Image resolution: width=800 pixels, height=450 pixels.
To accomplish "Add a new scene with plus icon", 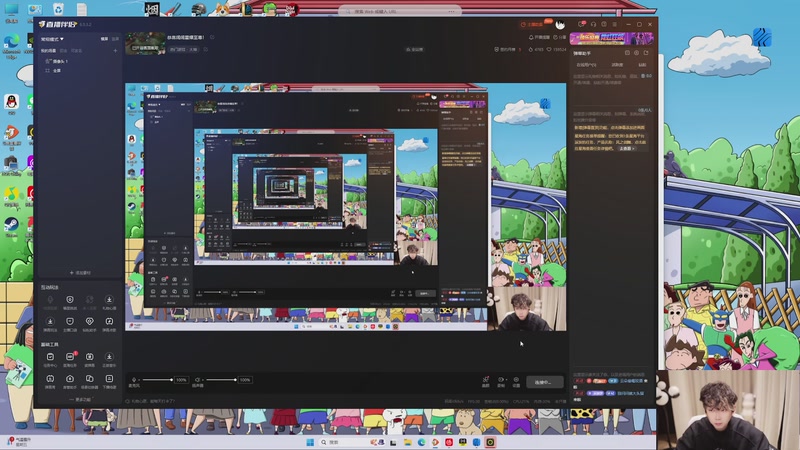I will 115,51.
